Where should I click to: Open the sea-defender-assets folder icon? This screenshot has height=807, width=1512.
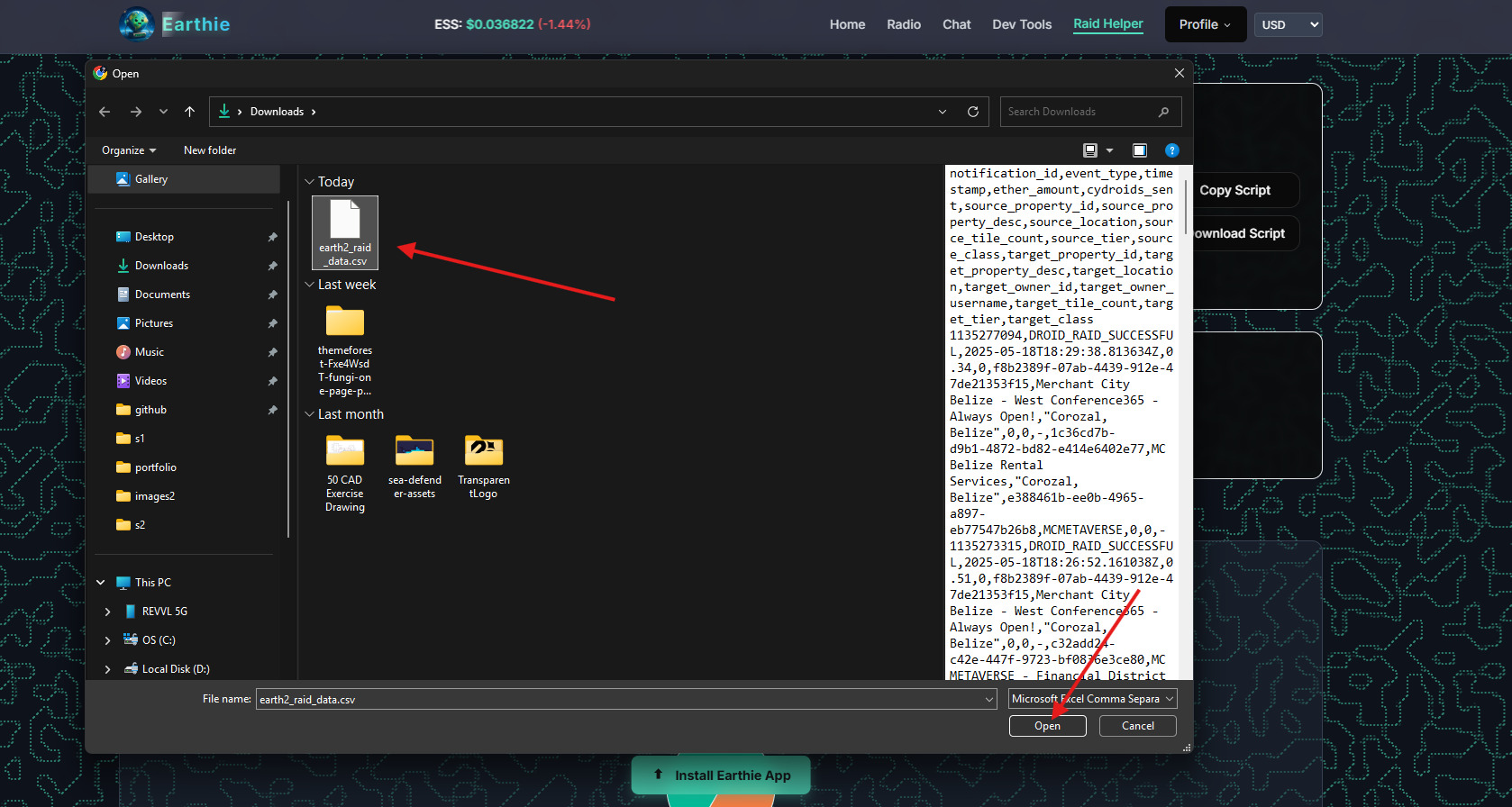(414, 450)
